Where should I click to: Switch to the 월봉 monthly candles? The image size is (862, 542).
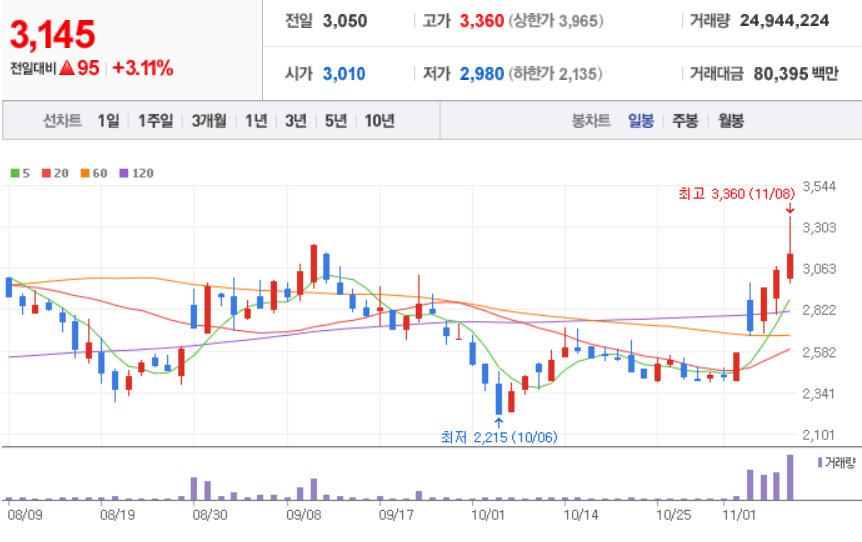(731, 120)
